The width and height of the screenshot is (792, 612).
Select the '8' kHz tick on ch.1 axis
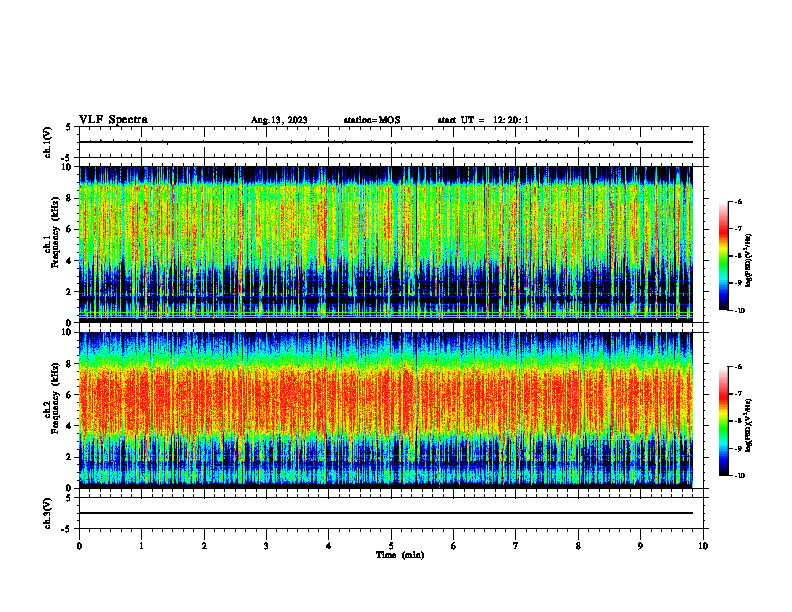tap(70, 198)
